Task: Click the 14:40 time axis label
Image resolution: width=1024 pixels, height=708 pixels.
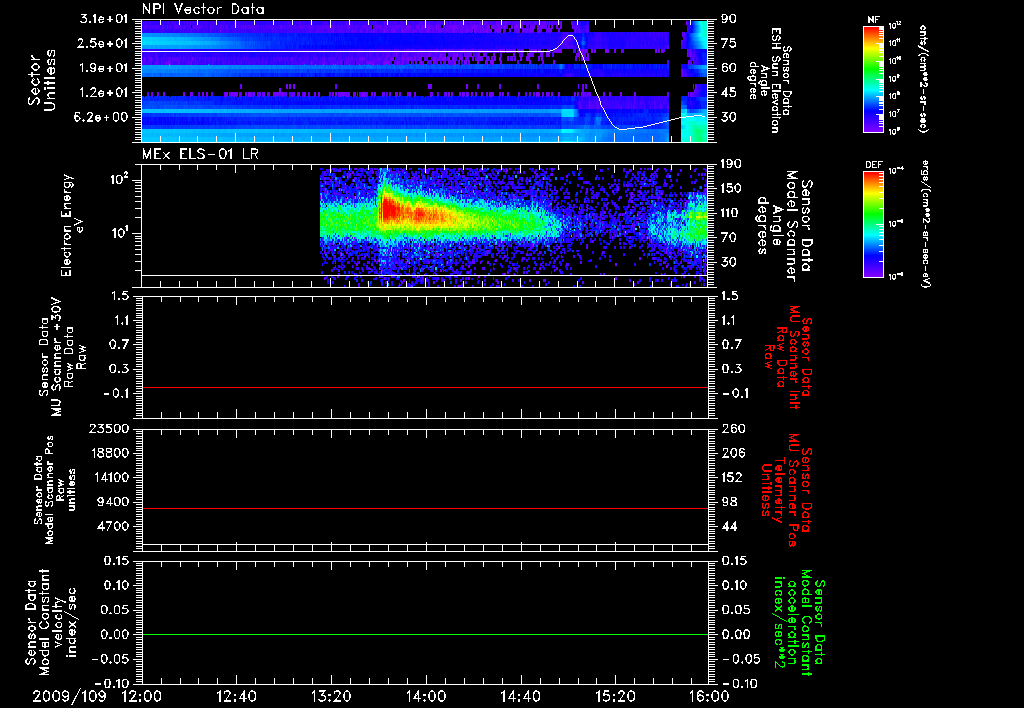Action: tap(520, 696)
